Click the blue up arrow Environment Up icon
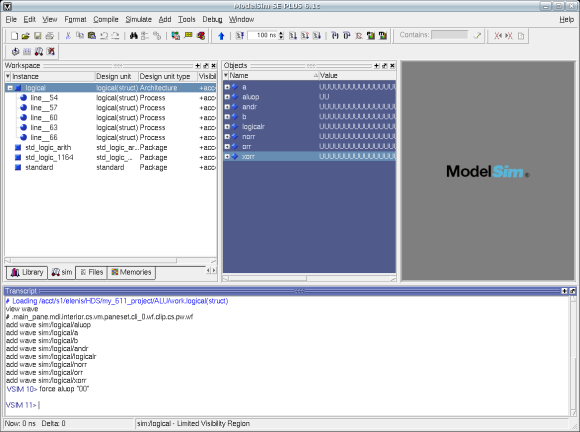580x432 pixels. click(x=221, y=36)
